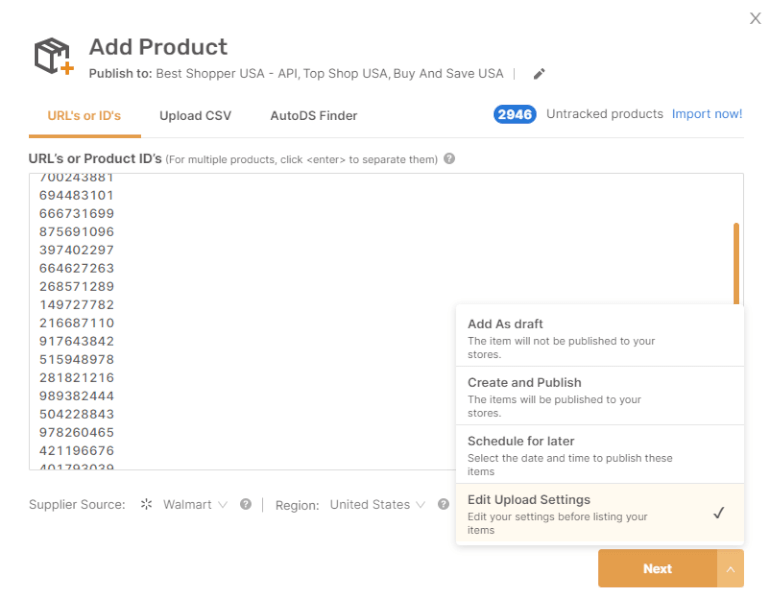770x600 pixels.
Task: Switch to the Upload CSV tab
Action: tap(195, 116)
